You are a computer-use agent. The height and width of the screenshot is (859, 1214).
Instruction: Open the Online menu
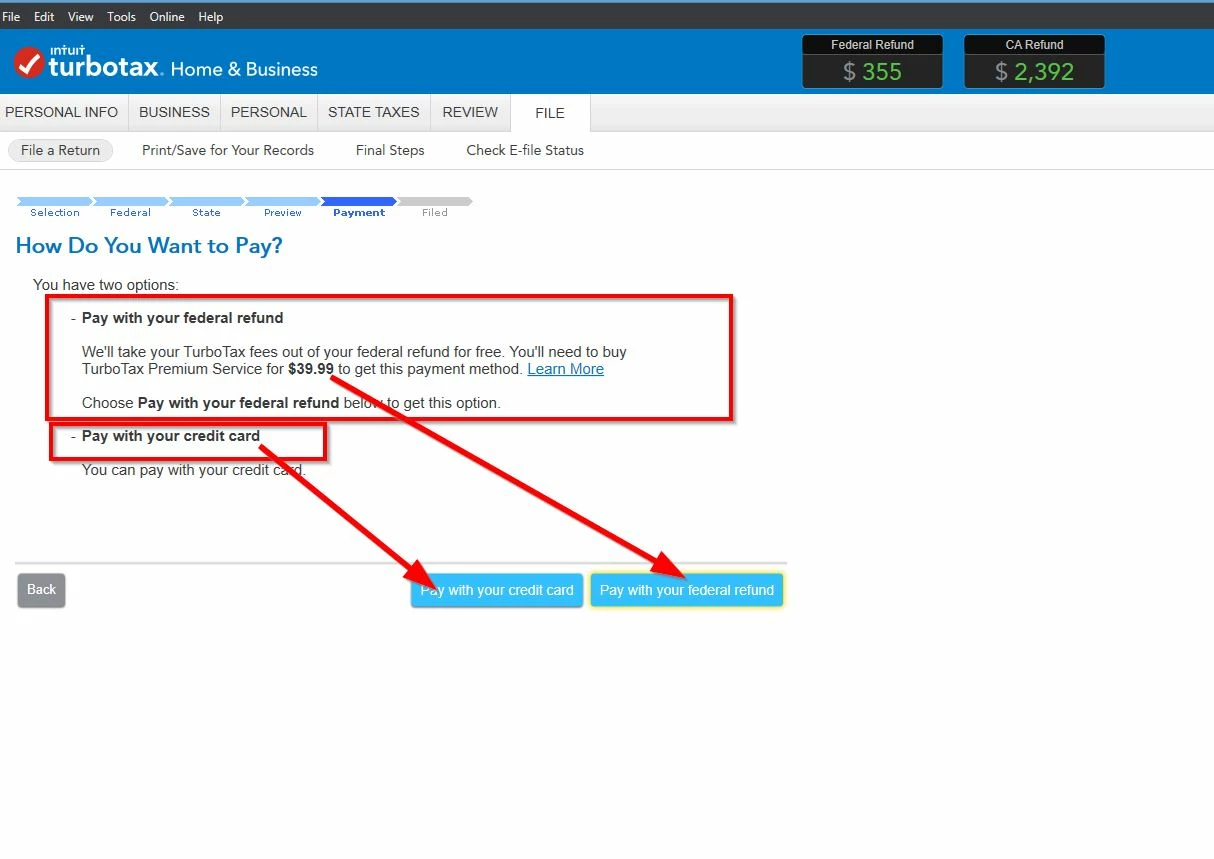[167, 17]
